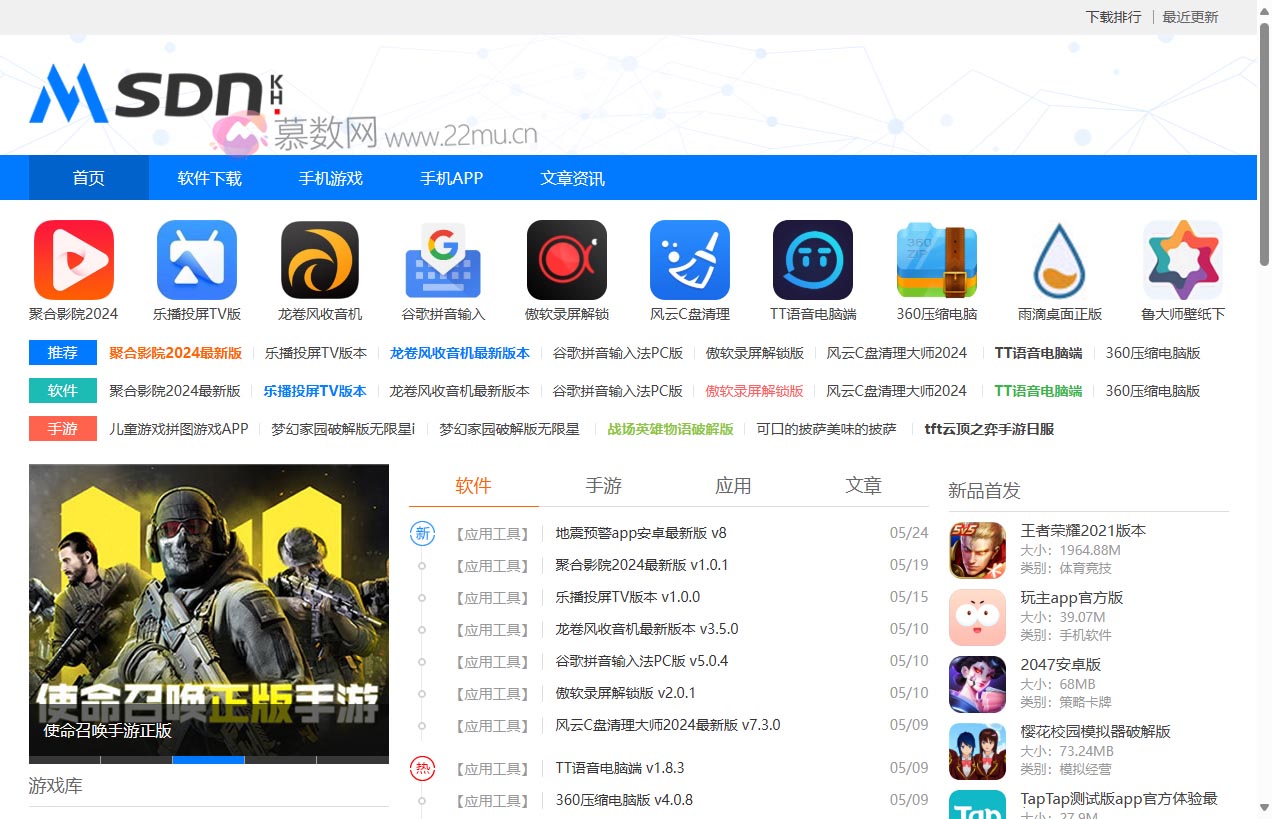Switch to the 软件下载 navigation menu
The height and width of the screenshot is (819, 1272).
(x=209, y=177)
